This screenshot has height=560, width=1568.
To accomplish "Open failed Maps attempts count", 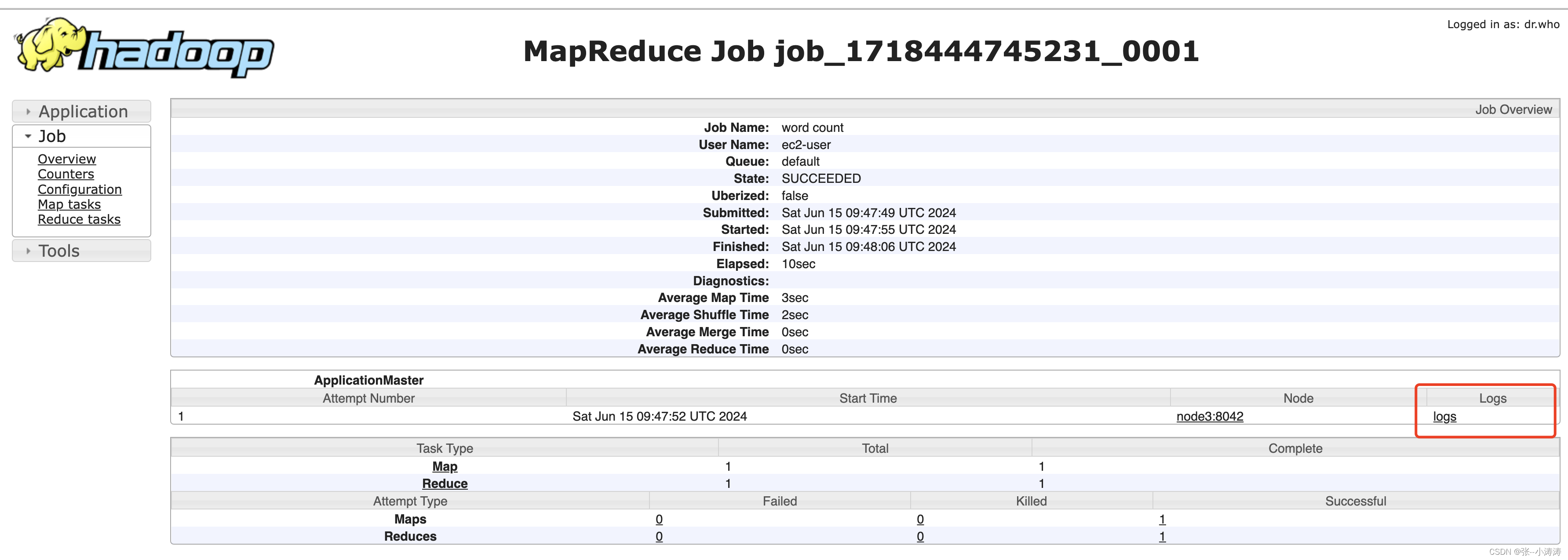I will pos(659,519).
